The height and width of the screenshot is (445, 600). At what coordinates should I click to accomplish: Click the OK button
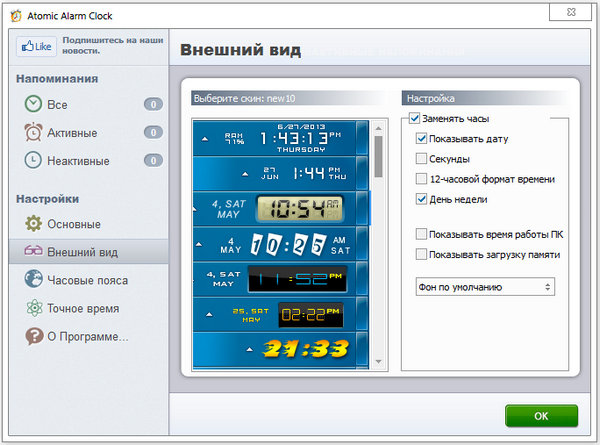[x=540, y=416]
